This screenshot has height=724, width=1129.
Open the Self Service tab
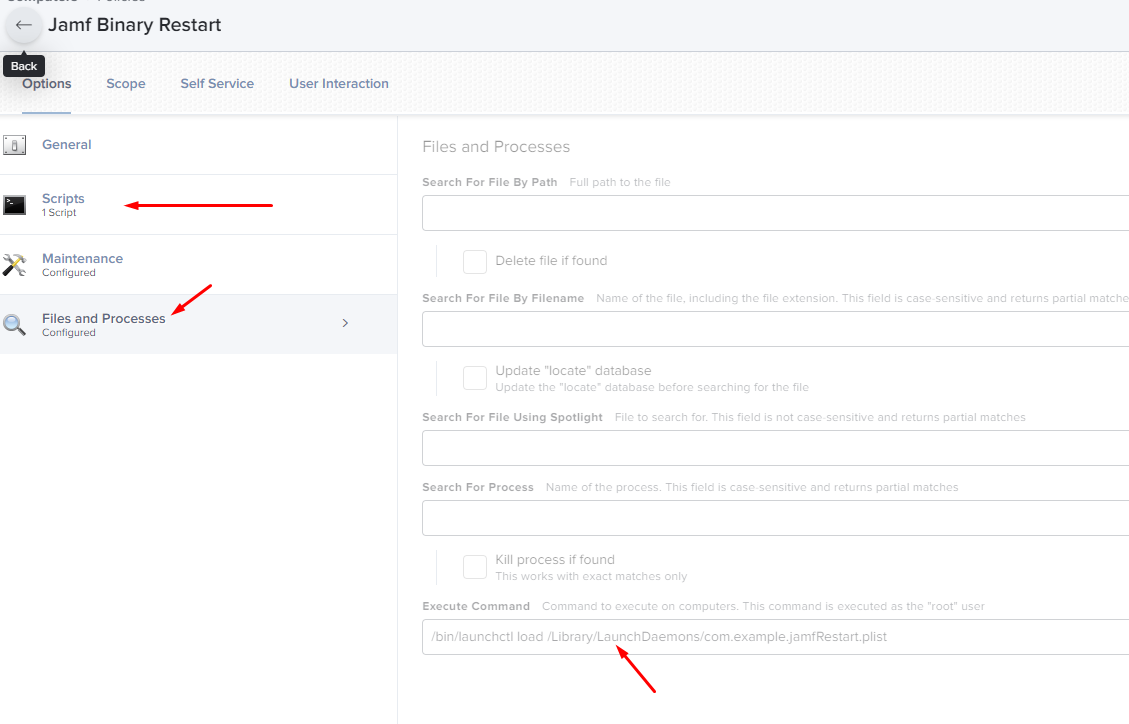click(x=217, y=83)
